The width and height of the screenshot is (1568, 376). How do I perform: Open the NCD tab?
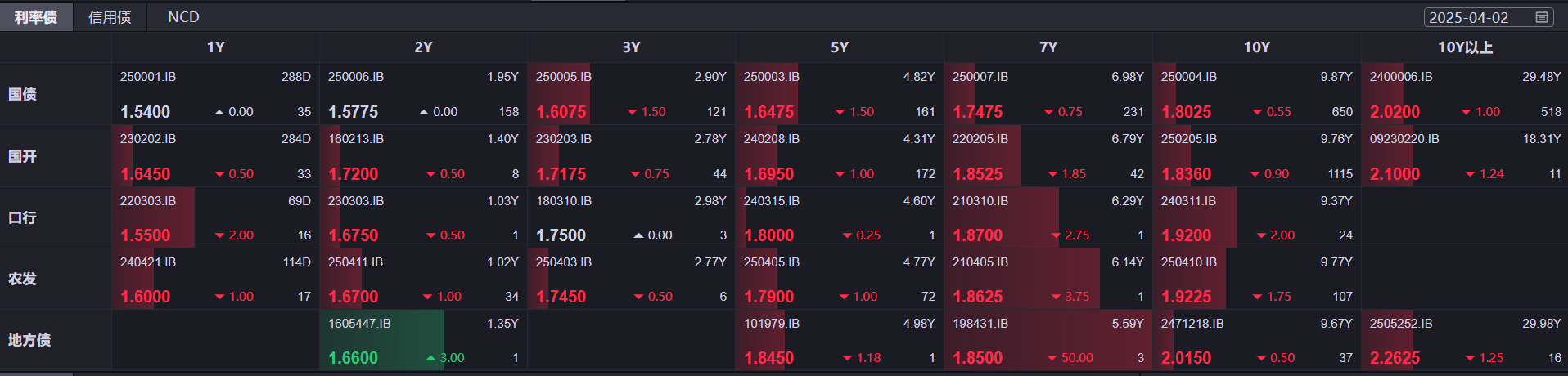coord(183,17)
